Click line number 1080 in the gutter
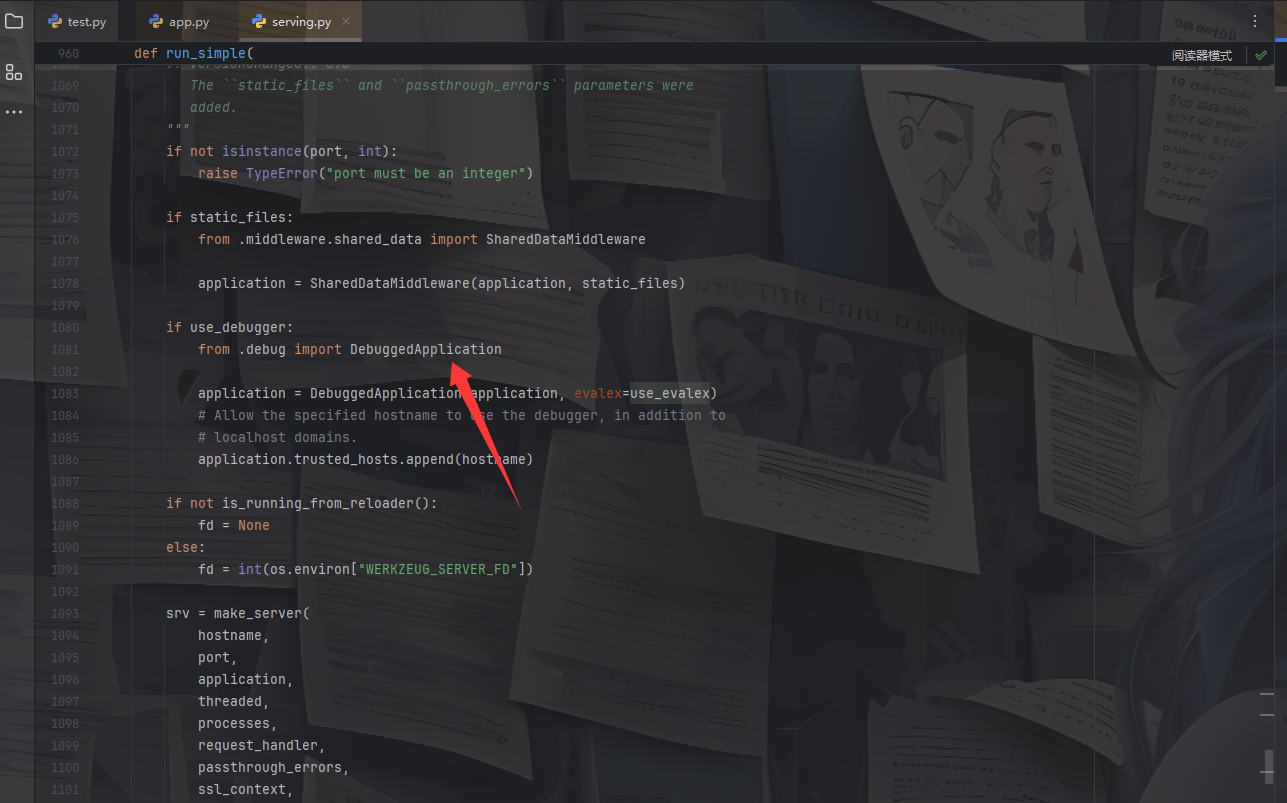Viewport: 1287px width, 803px height. pyautogui.click(x=64, y=327)
